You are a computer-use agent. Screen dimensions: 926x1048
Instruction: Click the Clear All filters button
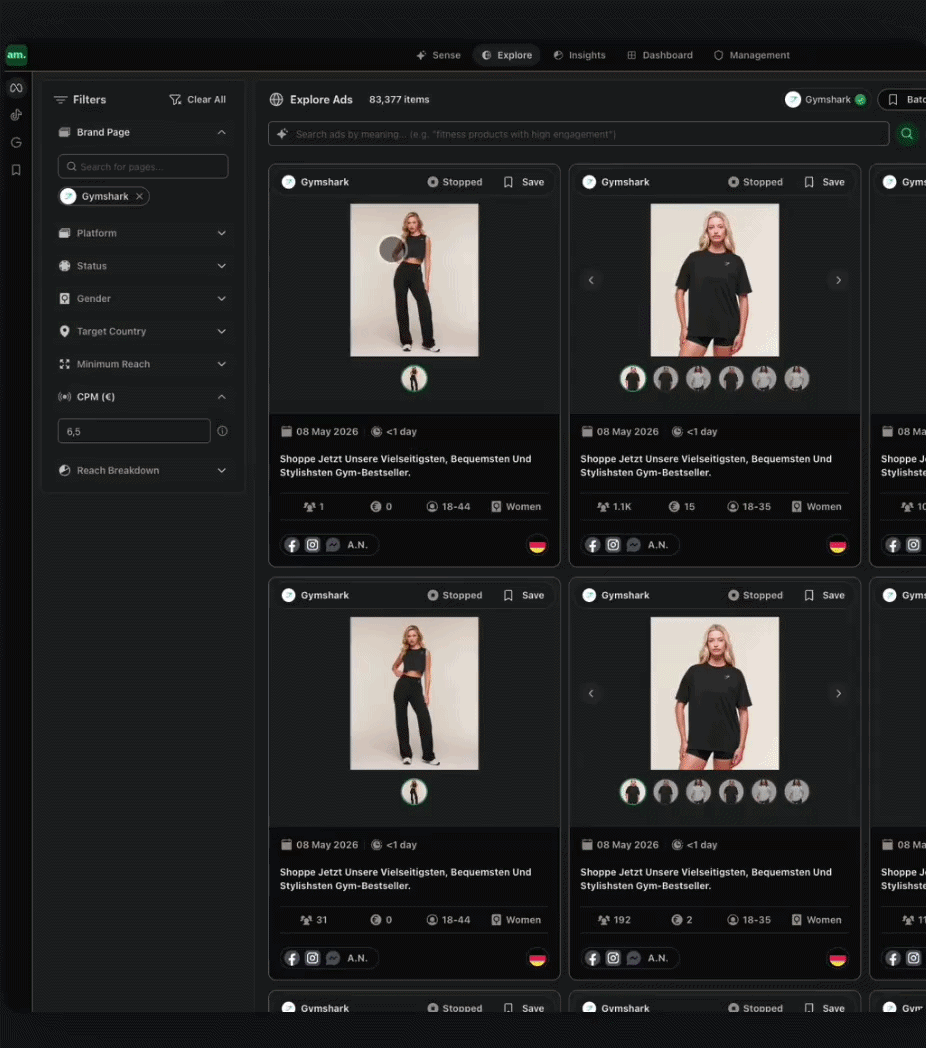[x=197, y=100]
